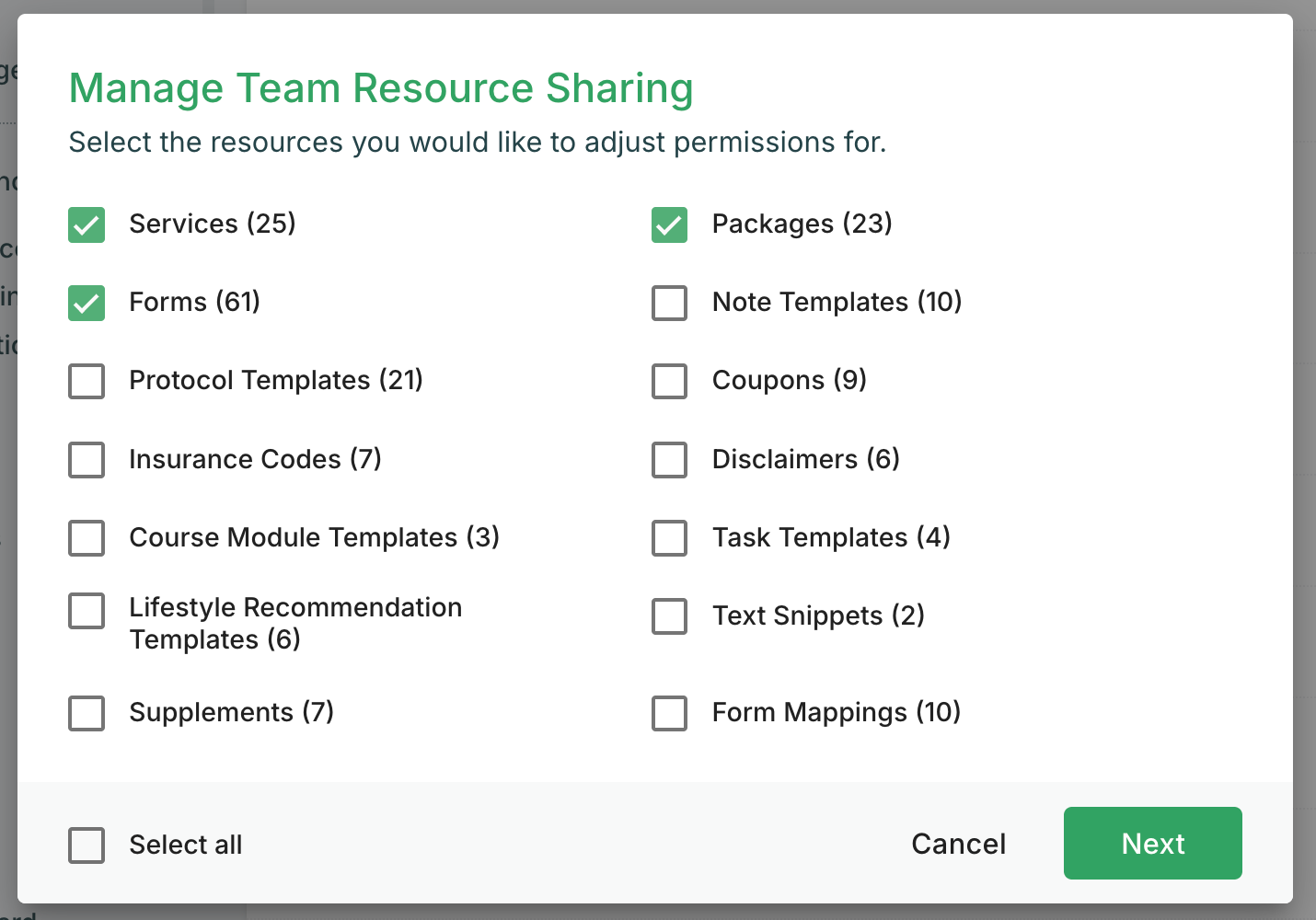
Task: Uncheck the Packages (23) checkbox
Action: [x=669, y=224]
